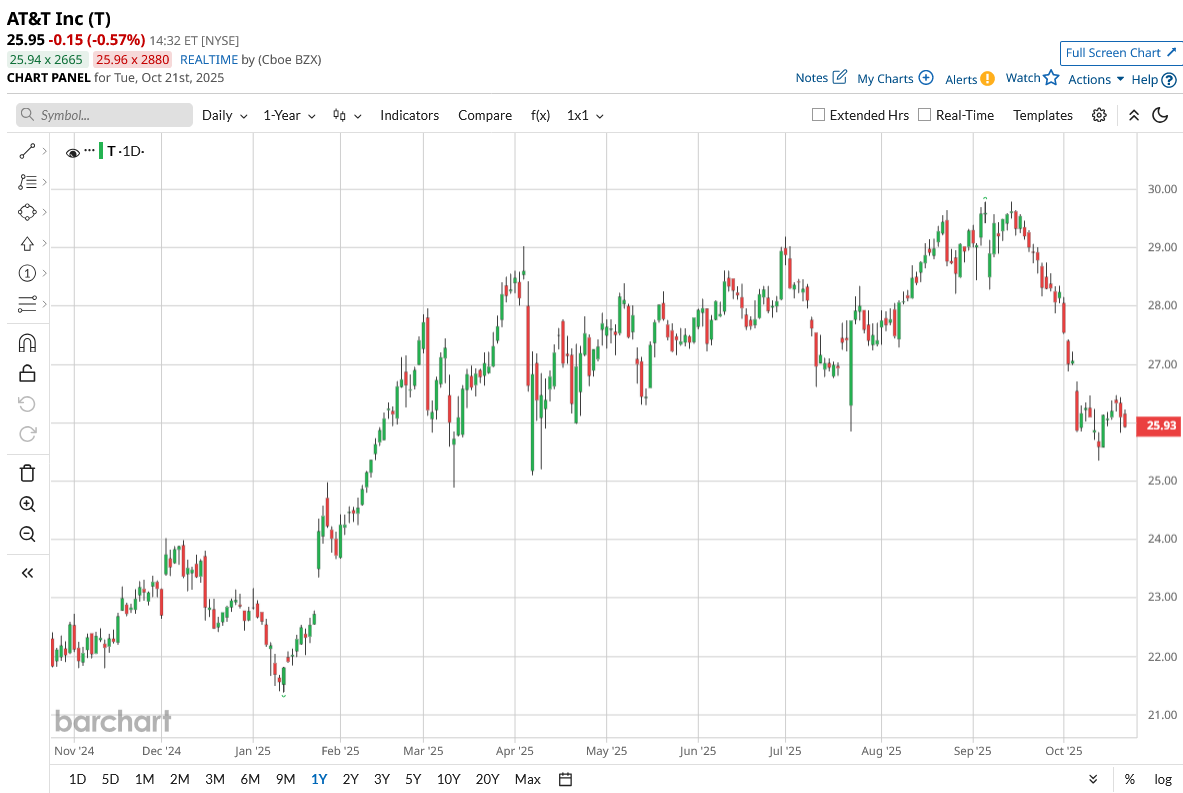Open the 1-Year period dropdown
The image size is (1183, 793).
290,115
